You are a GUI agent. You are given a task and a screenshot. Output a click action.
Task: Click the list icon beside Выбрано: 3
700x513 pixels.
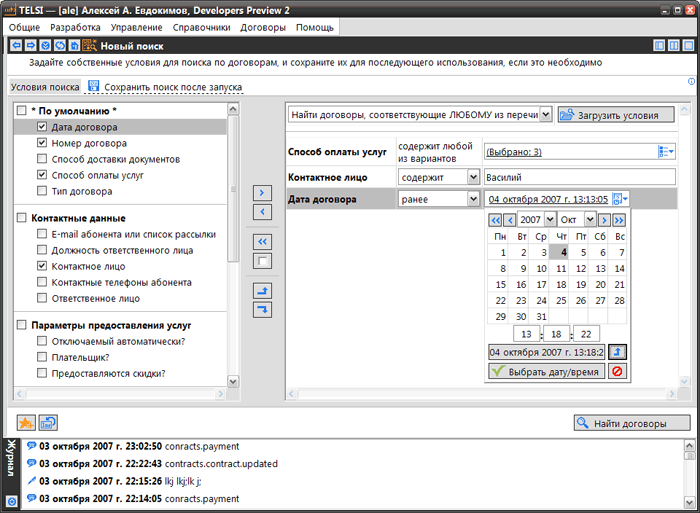click(x=666, y=151)
